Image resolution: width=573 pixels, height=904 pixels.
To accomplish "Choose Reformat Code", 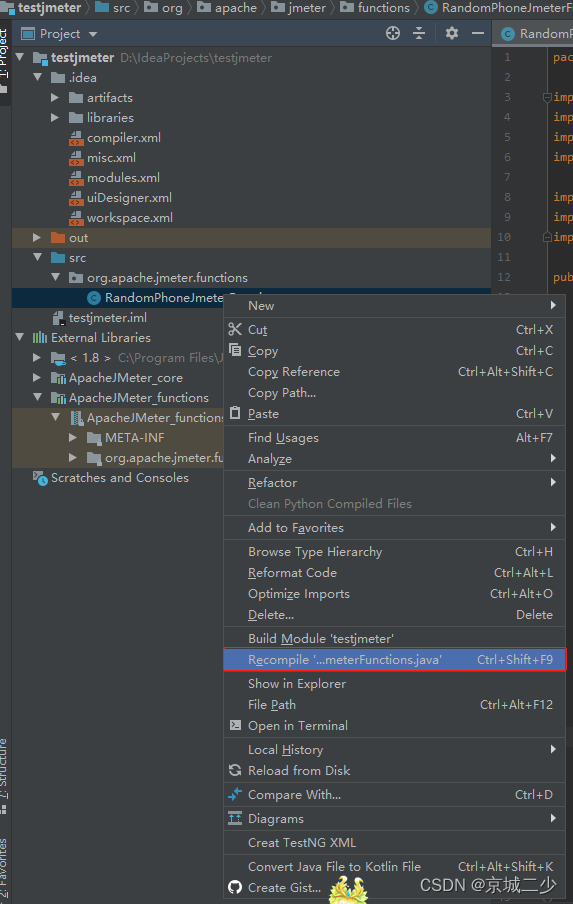I will [394, 572].
